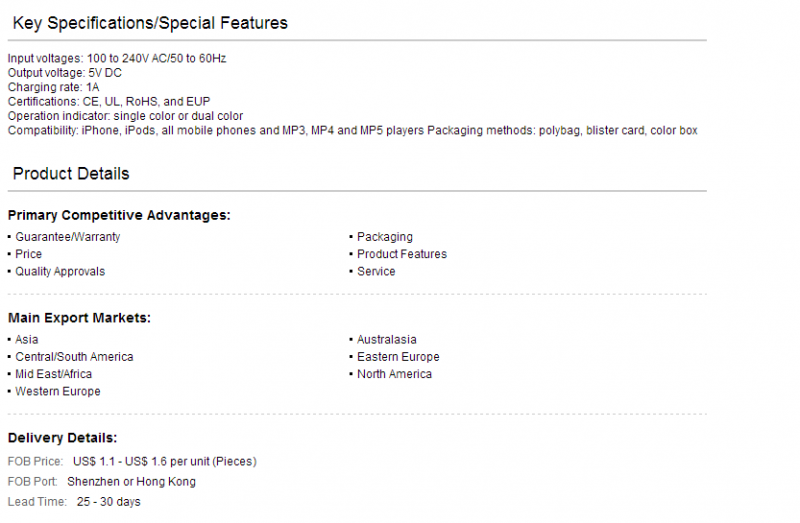Image resolution: width=800 pixels, height=523 pixels.
Task: Click the Guarantee/Warranty bullet item
Action: 67,237
